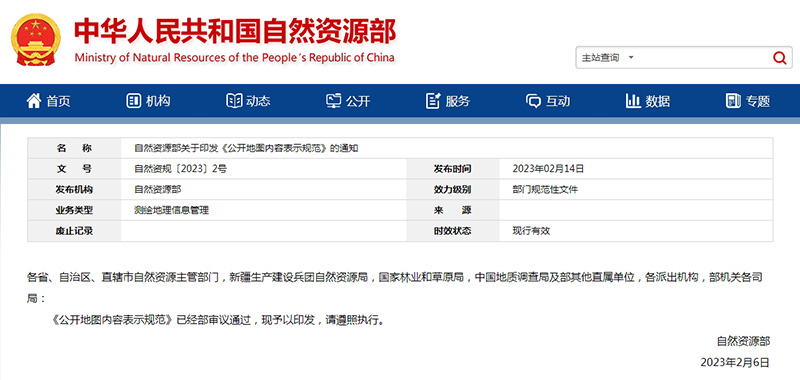
Task: Click the document icon beside 专题
Action: [x=733, y=101]
